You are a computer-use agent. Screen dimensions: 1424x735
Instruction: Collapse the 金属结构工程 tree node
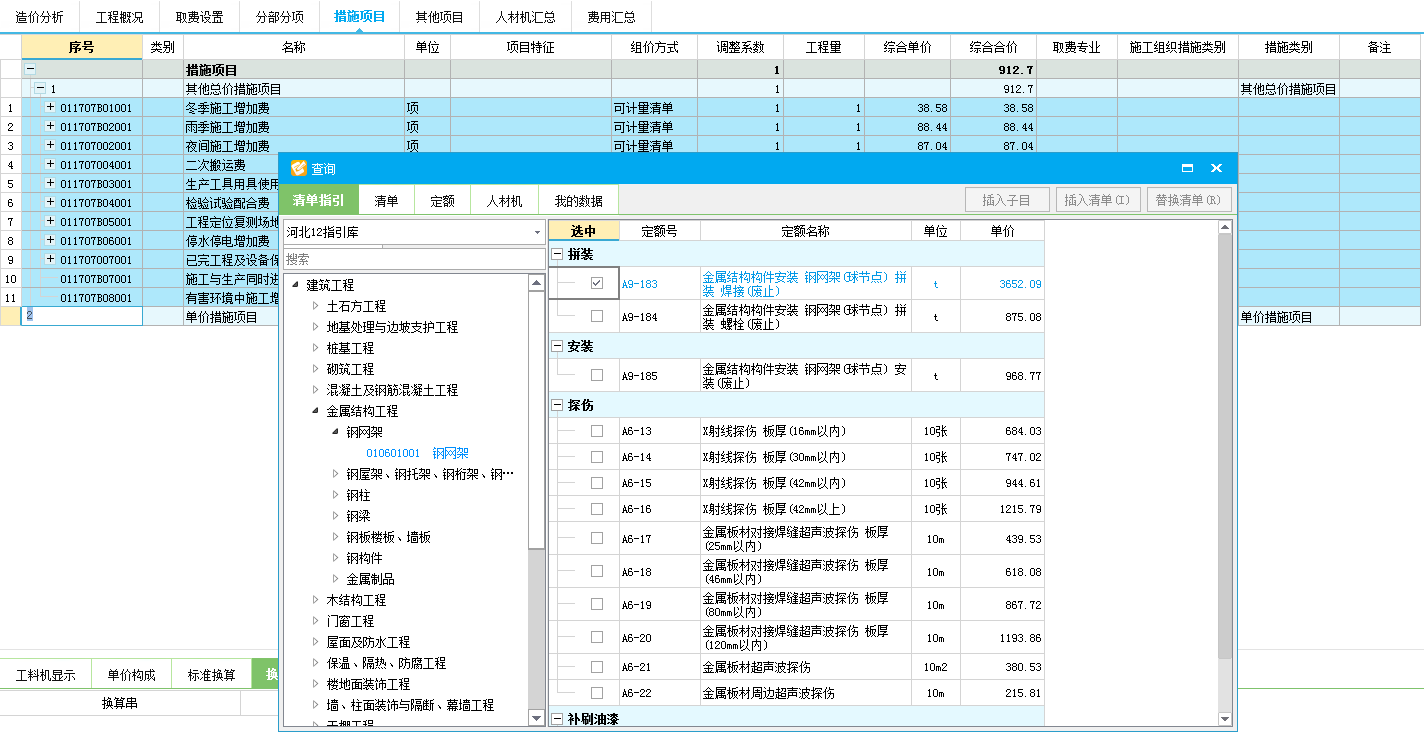pyautogui.click(x=316, y=411)
